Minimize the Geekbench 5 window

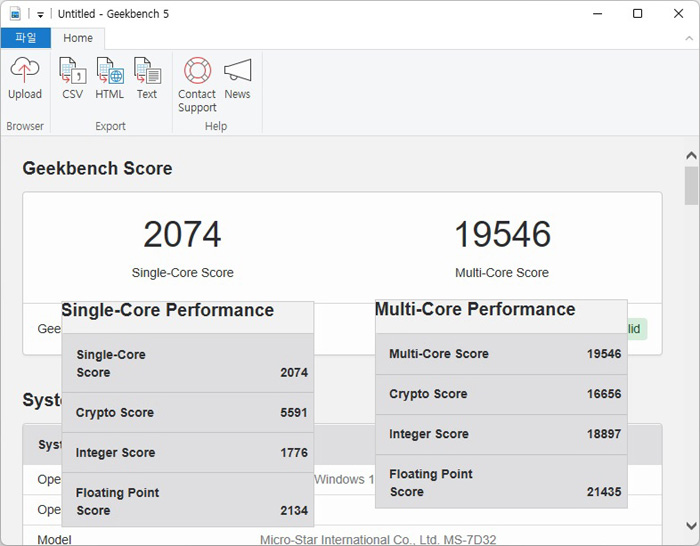click(x=597, y=14)
